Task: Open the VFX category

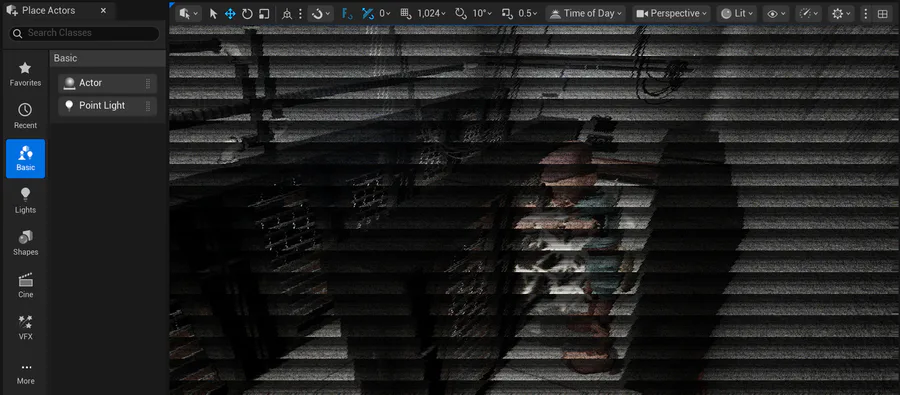Action: 25,328
